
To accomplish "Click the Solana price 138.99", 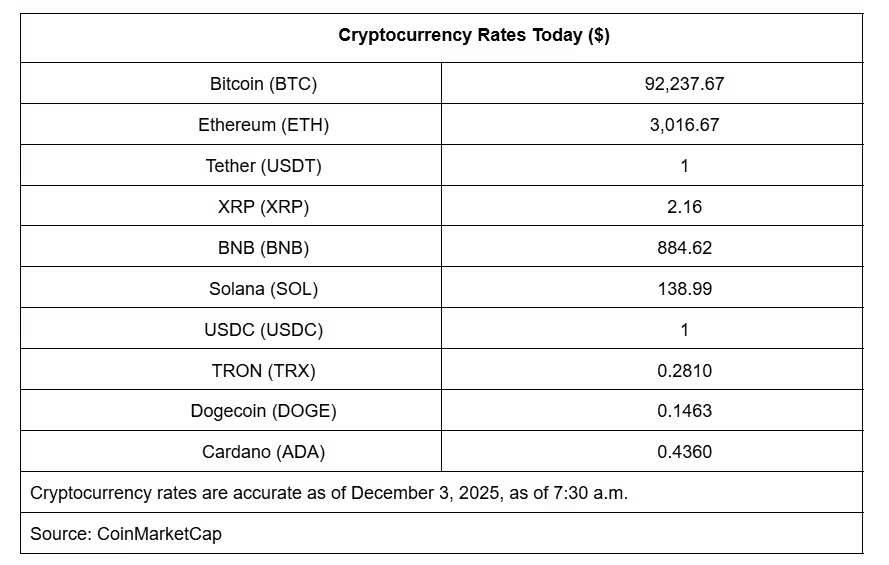I will [x=684, y=289].
